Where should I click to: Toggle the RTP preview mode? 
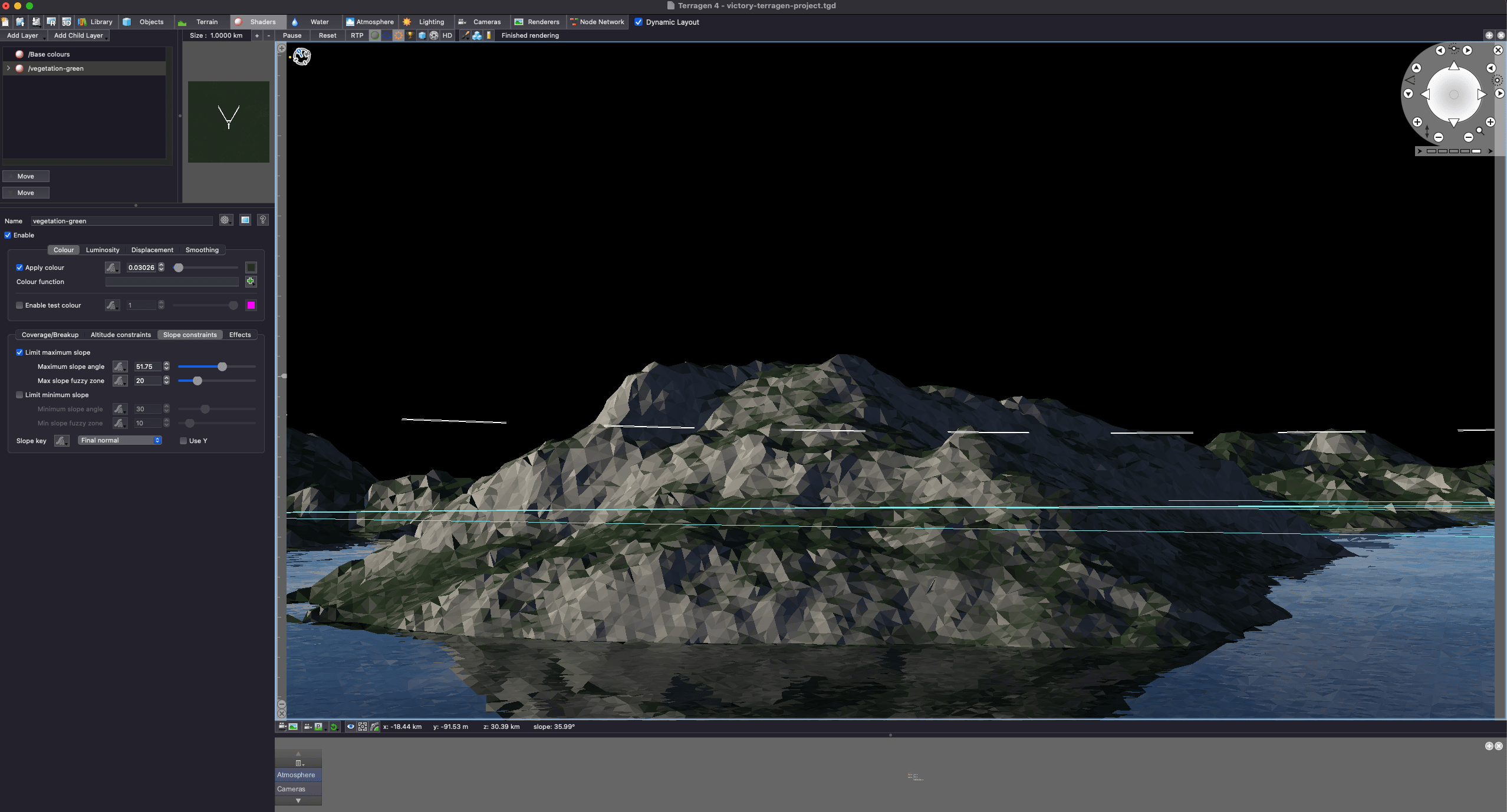coord(357,35)
